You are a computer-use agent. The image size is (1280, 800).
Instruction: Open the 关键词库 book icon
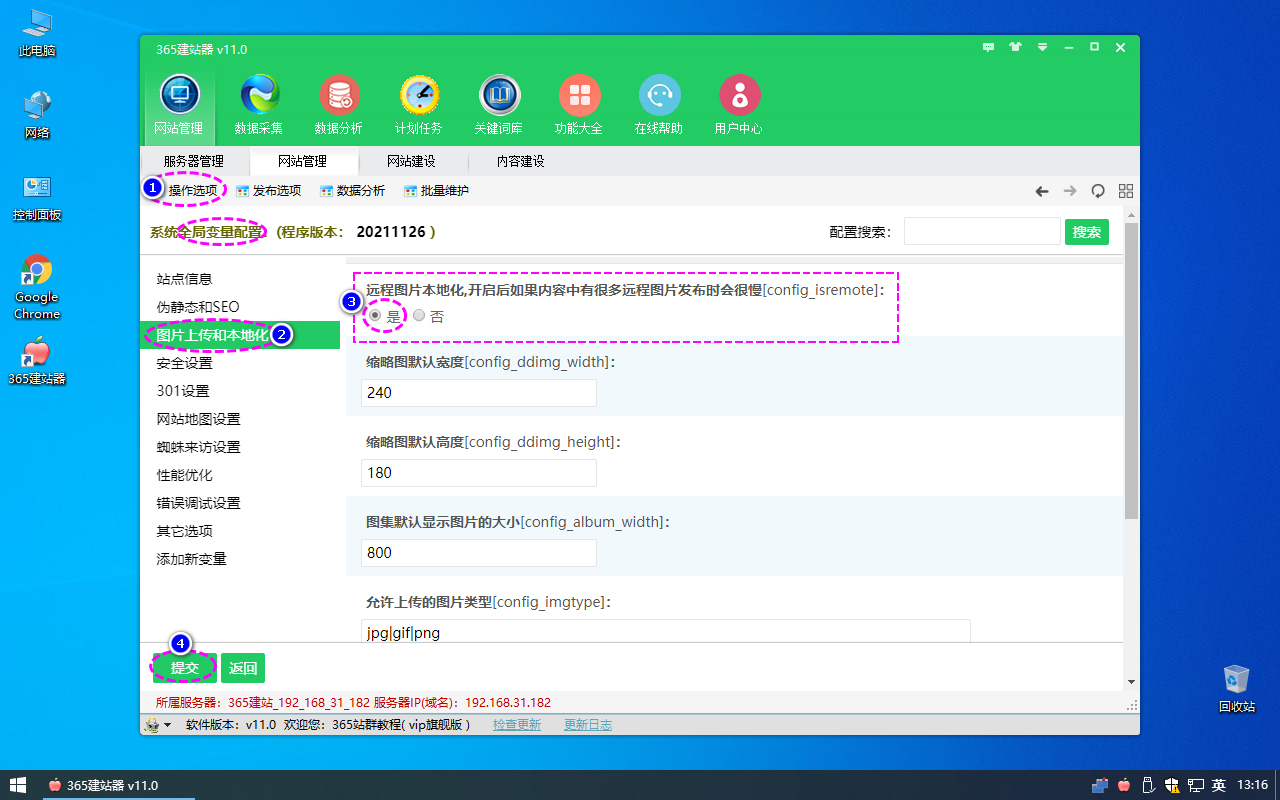click(499, 105)
